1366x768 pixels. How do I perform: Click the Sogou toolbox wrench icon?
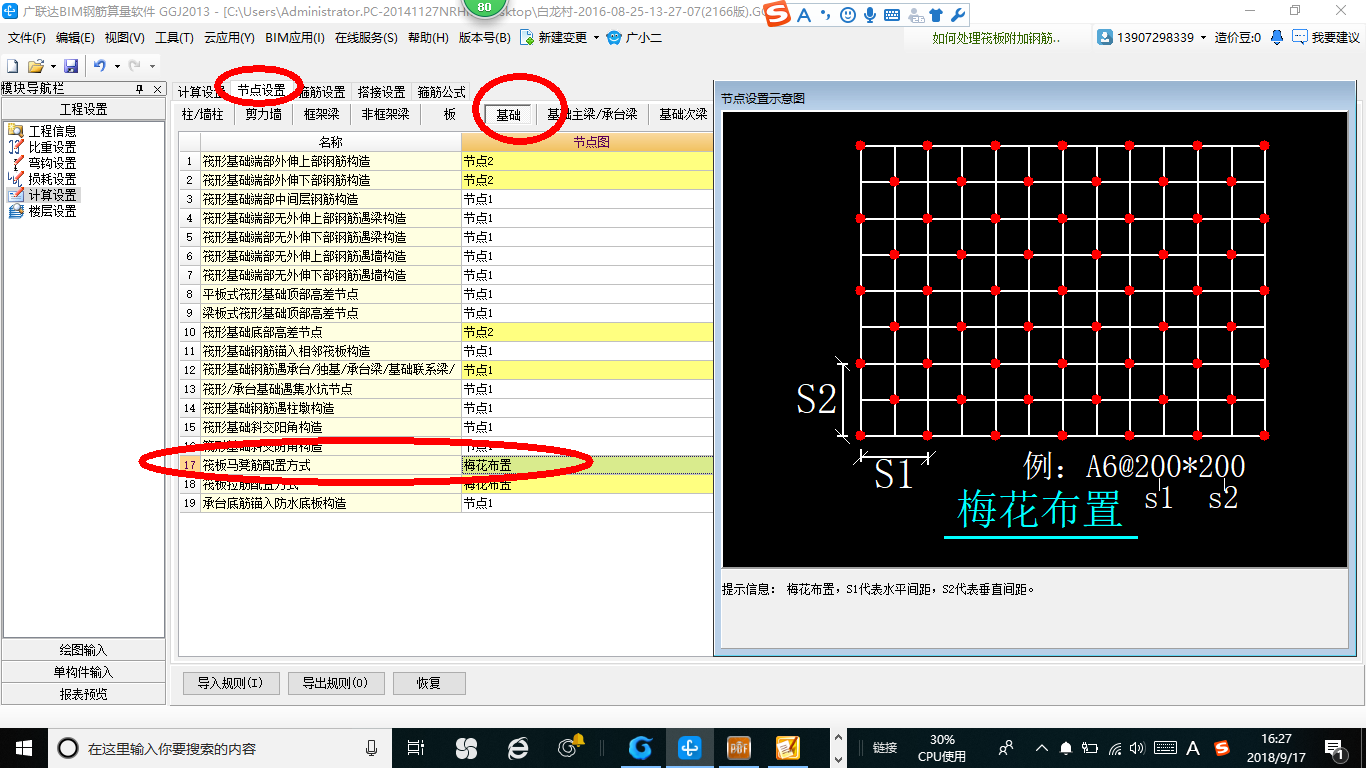[957, 15]
